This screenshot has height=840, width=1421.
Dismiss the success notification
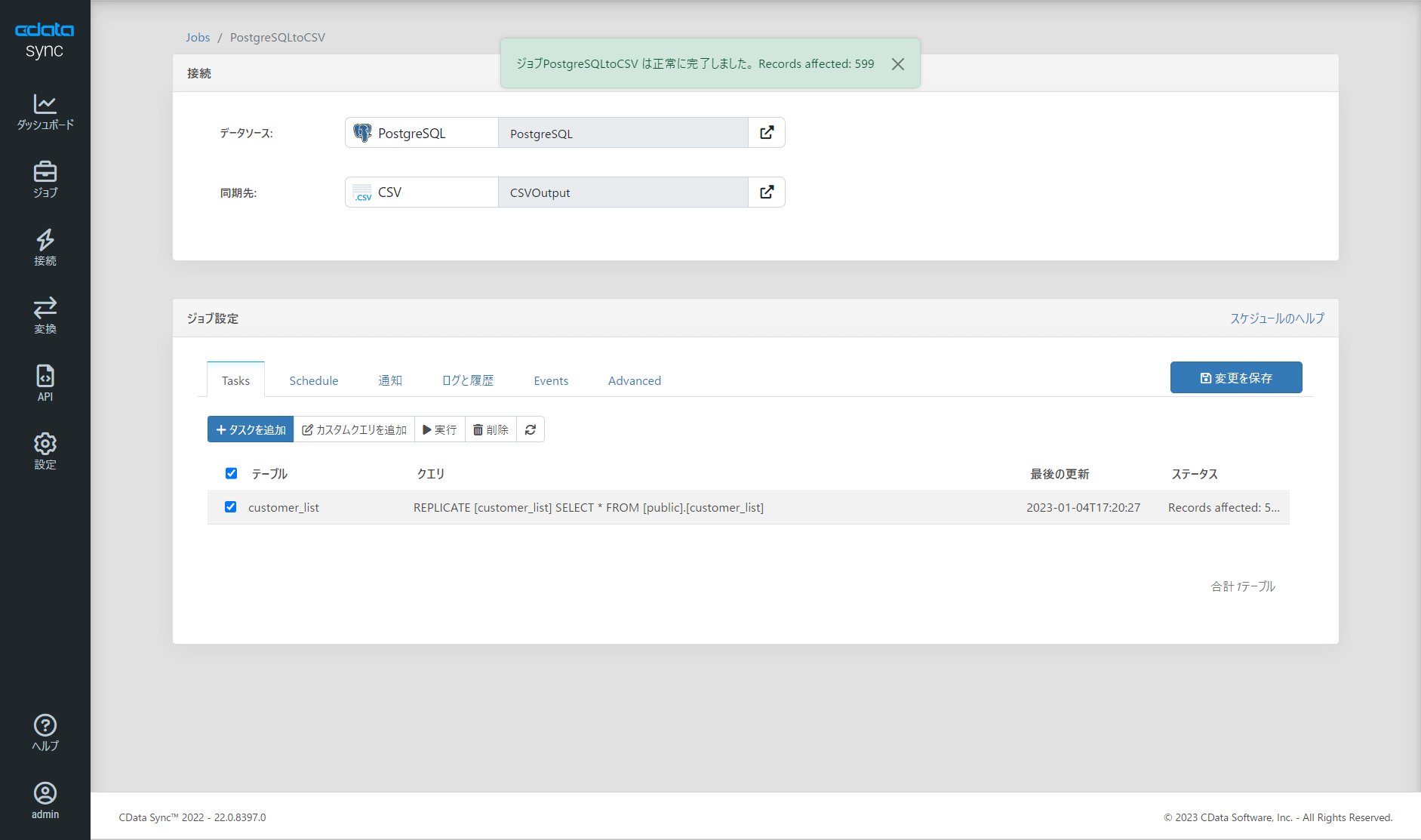(x=898, y=64)
